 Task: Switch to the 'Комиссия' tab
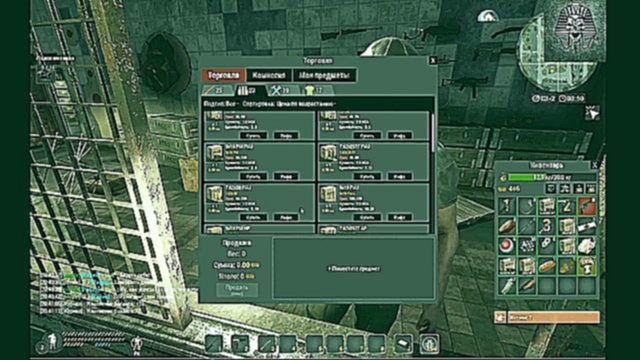point(269,75)
